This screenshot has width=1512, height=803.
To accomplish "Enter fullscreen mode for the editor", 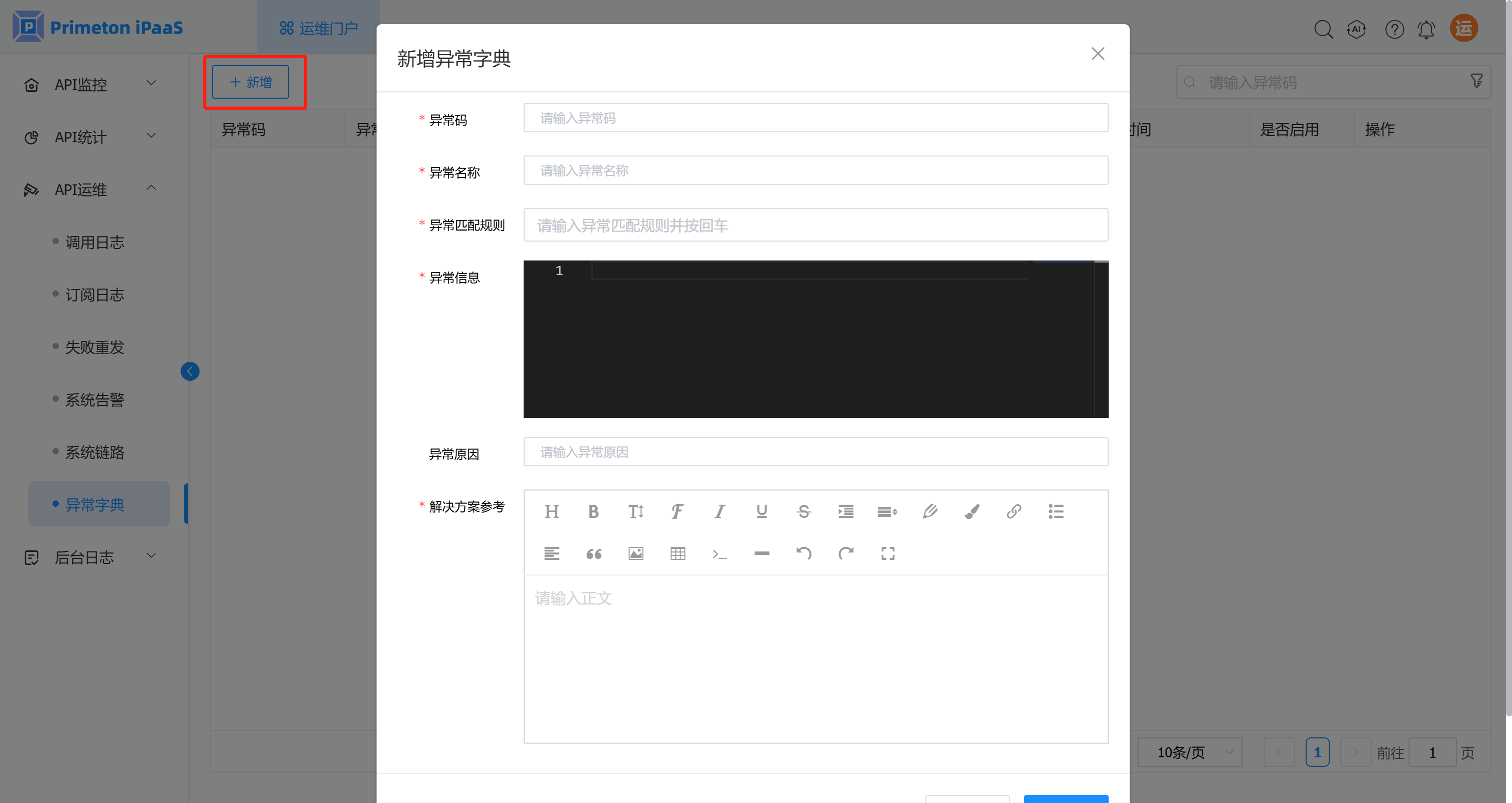I will pos(888,554).
